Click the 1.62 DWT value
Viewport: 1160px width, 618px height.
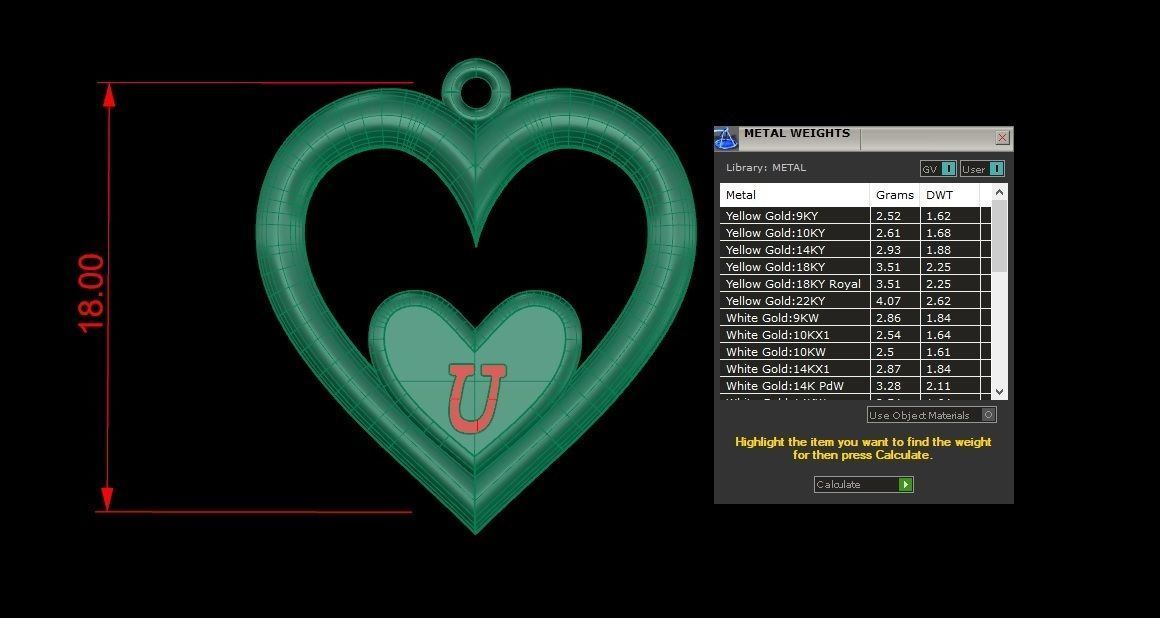click(x=938, y=215)
